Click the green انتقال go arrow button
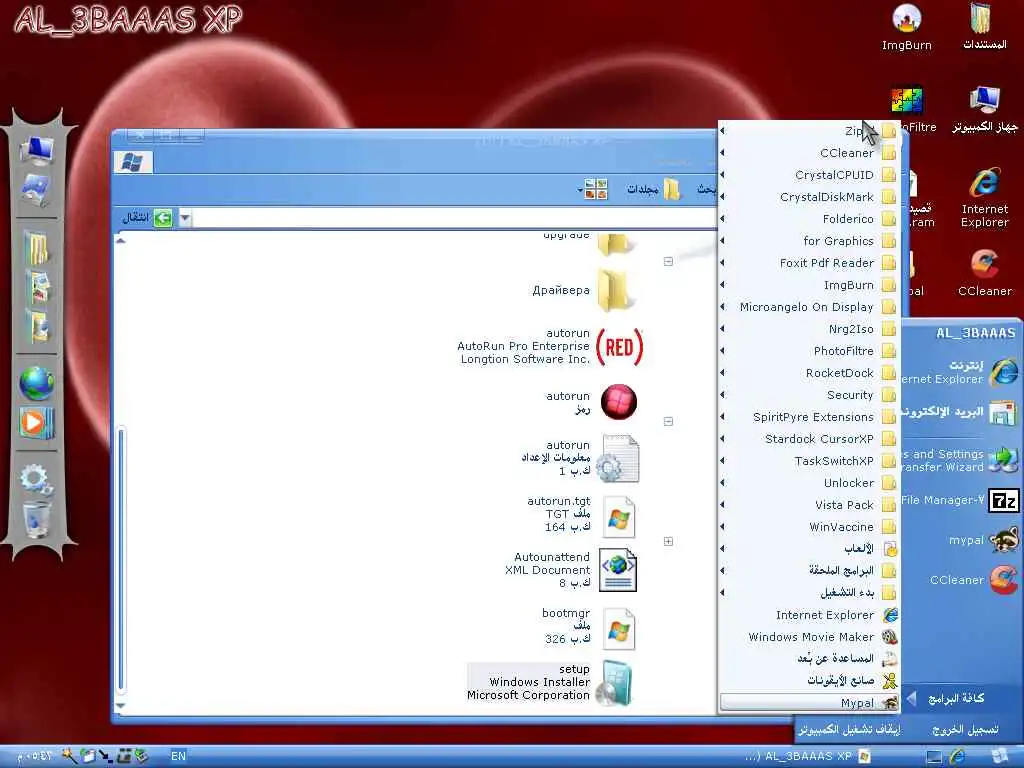1024x768 pixels. (x=163, y=217)
